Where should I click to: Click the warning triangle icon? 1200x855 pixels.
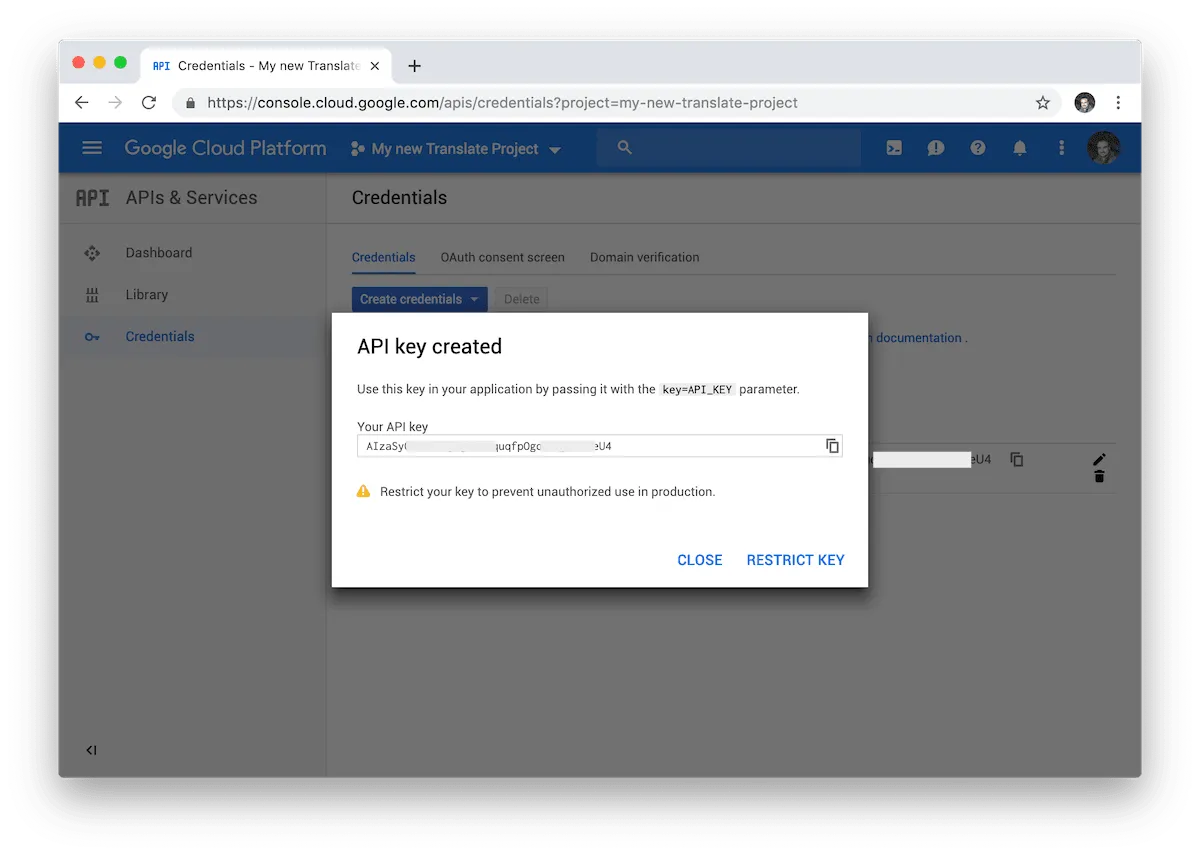tap(364, 492)
